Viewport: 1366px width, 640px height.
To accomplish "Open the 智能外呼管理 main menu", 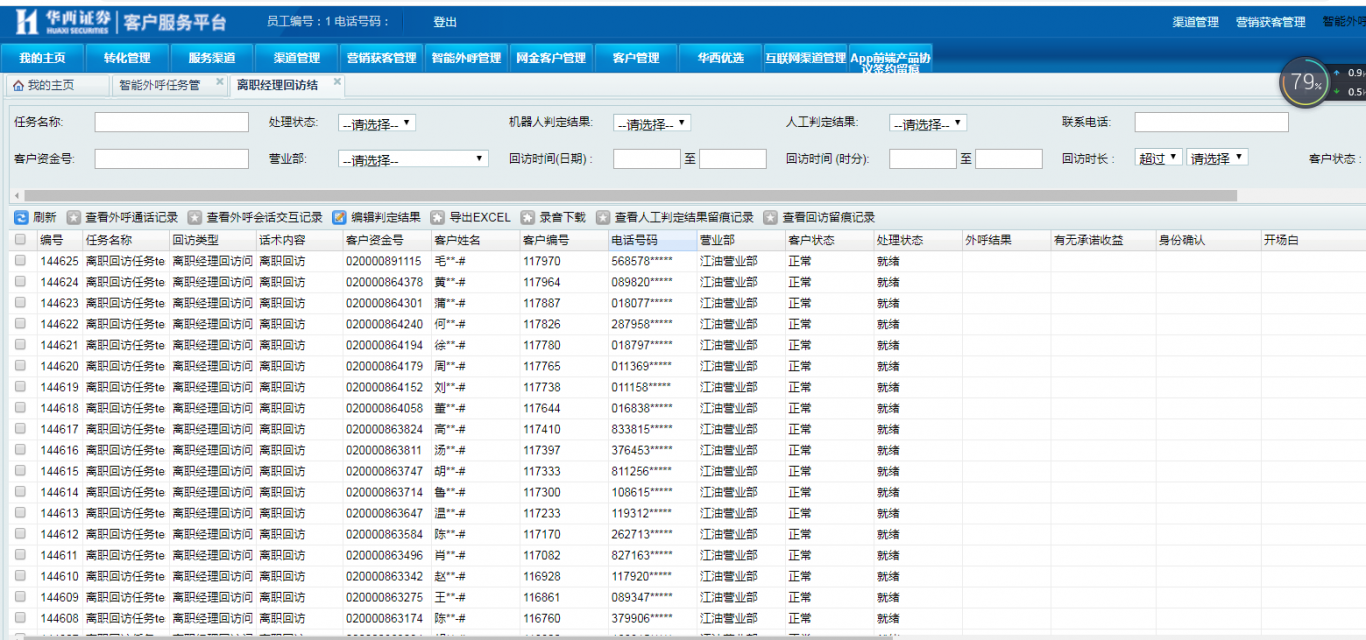I will point(466,58).
